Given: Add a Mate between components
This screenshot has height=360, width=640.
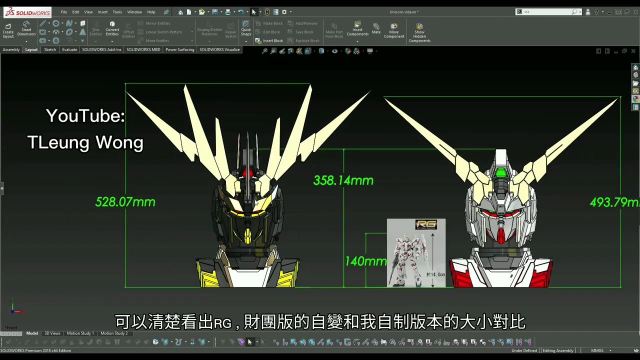Looking at the screenshot, I should [x=376, y=29].
